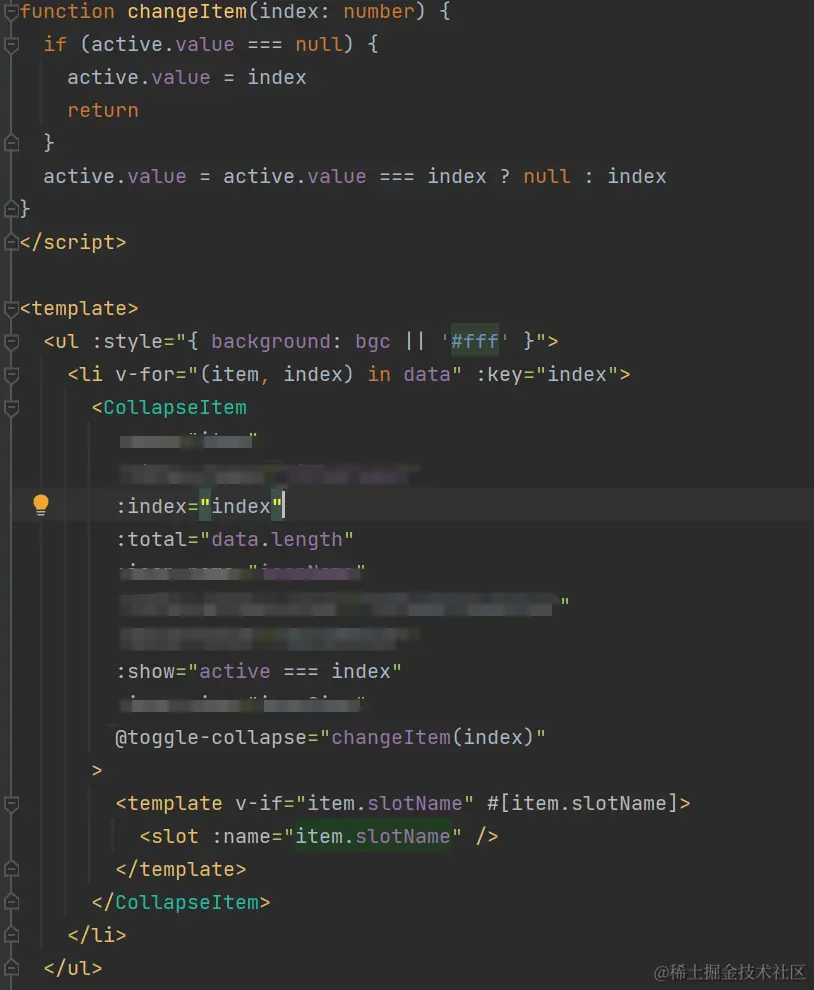Collapse the changeItem function fold marker
The width and height of the screenshot is (814, 990).
pyautogui.click(x=11, y=11)
